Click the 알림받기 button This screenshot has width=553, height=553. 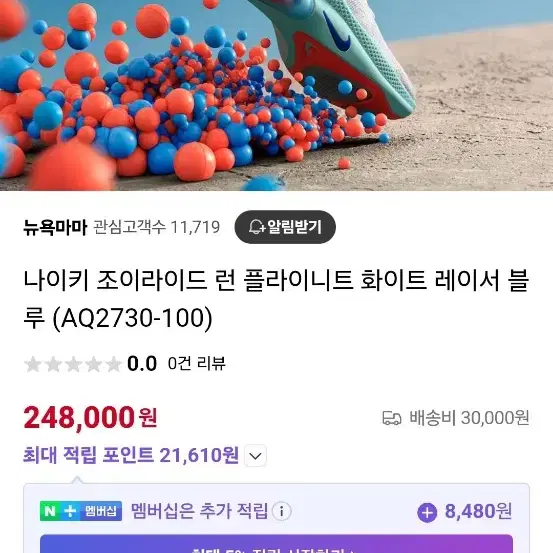[x=285, y=227]
